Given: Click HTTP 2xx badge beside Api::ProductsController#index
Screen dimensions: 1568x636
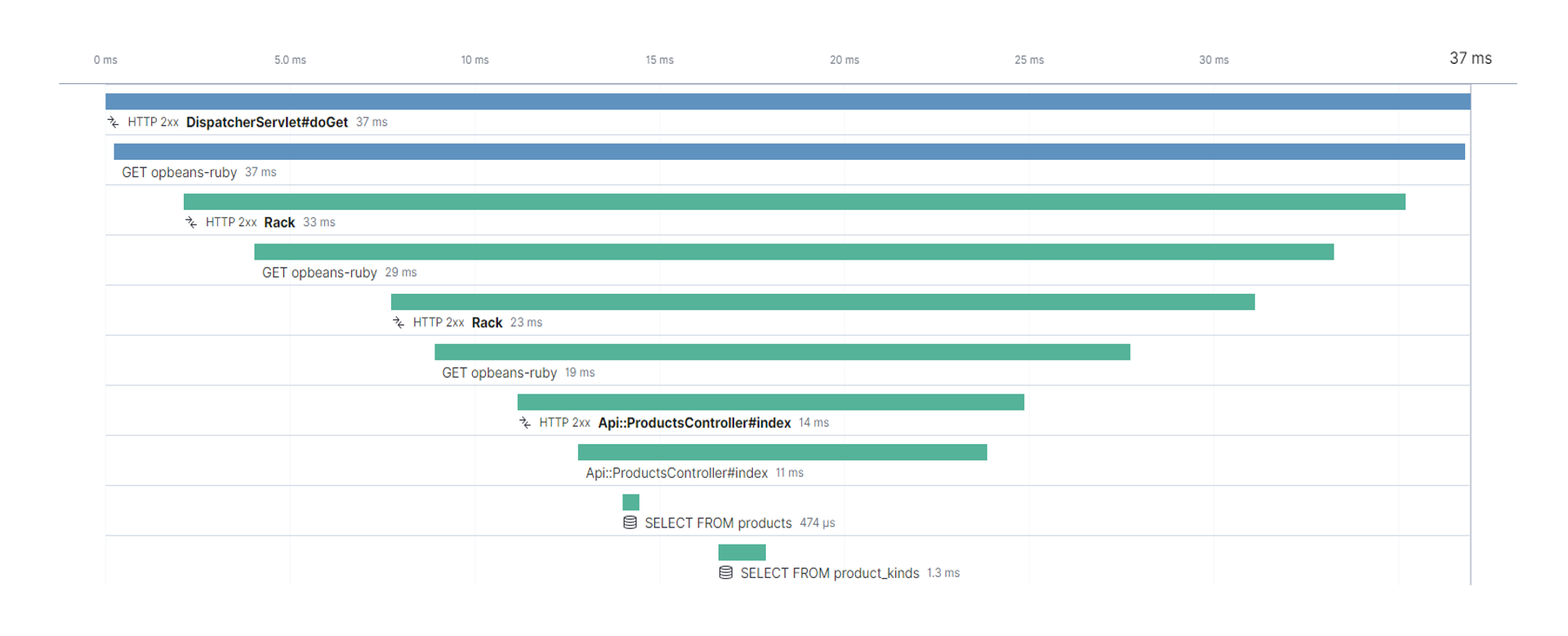Looking at the screenshot, I should tap(564, 423).
